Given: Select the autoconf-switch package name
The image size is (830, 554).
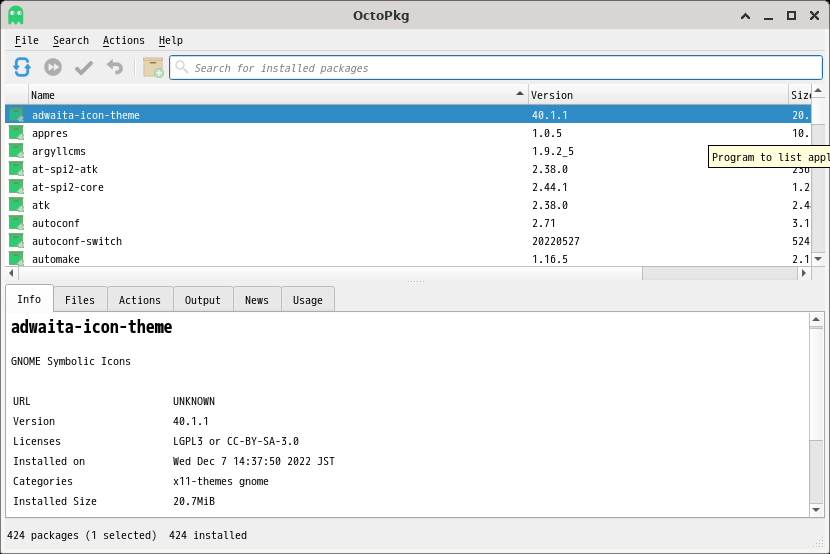Looking at the screenshot, I should 77,241.
